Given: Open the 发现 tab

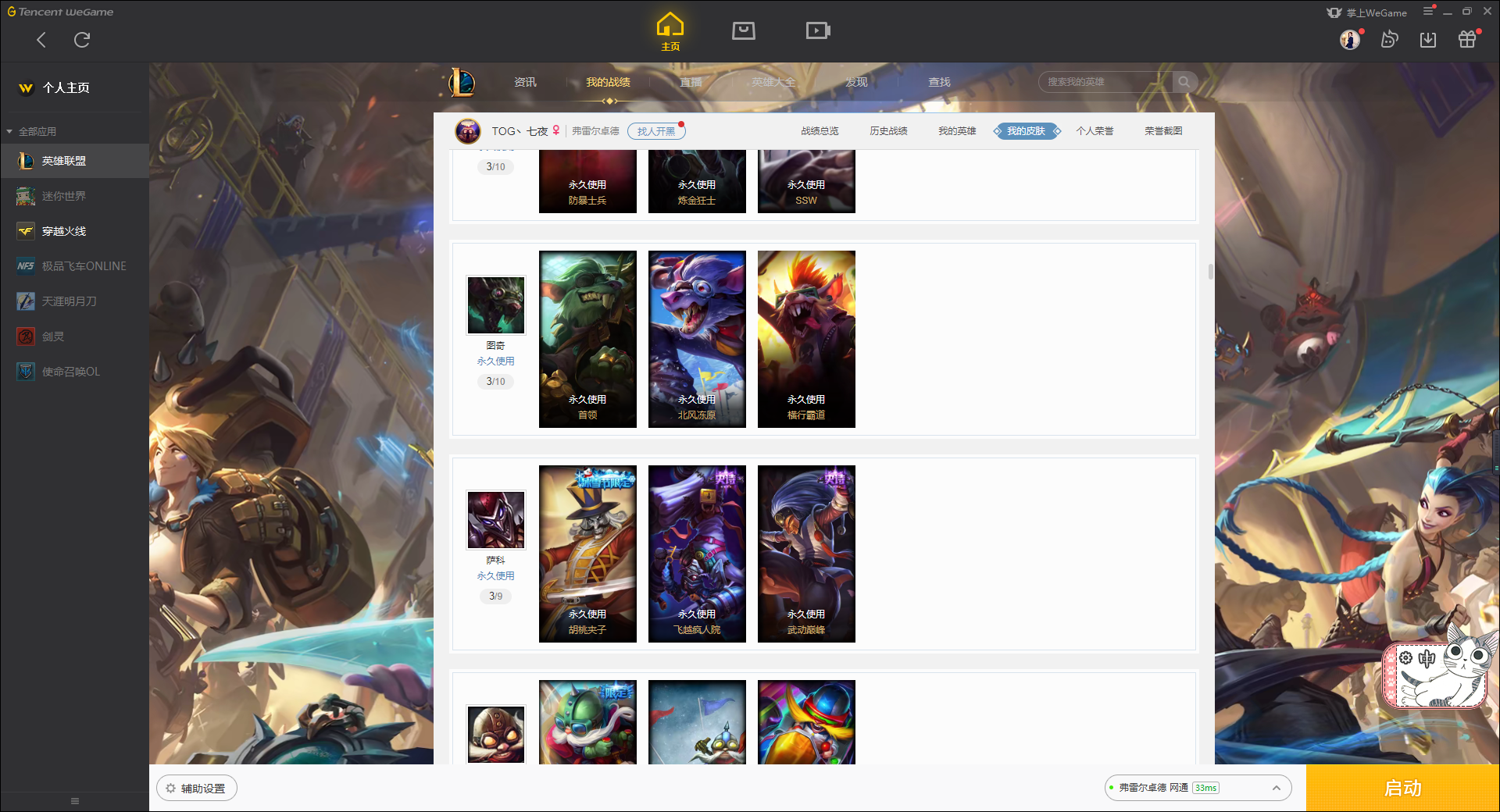Looking at the screenshot, I should coord(856,82).
